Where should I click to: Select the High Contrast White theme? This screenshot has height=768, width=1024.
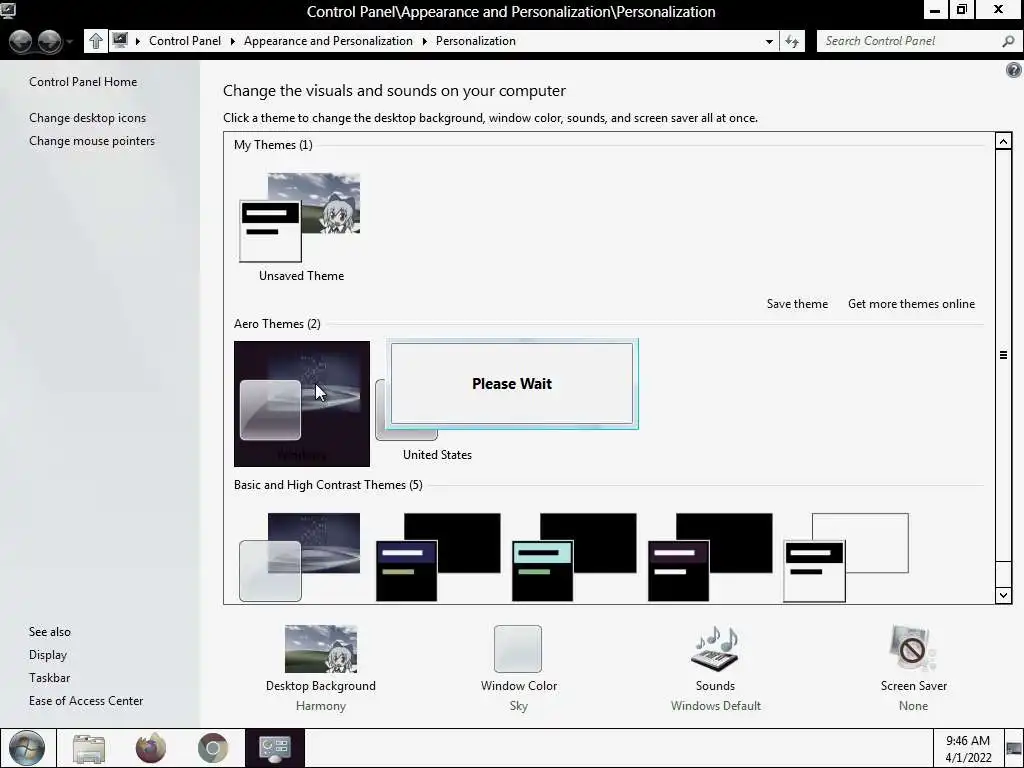pyautogui.click(x=846, y=556)
